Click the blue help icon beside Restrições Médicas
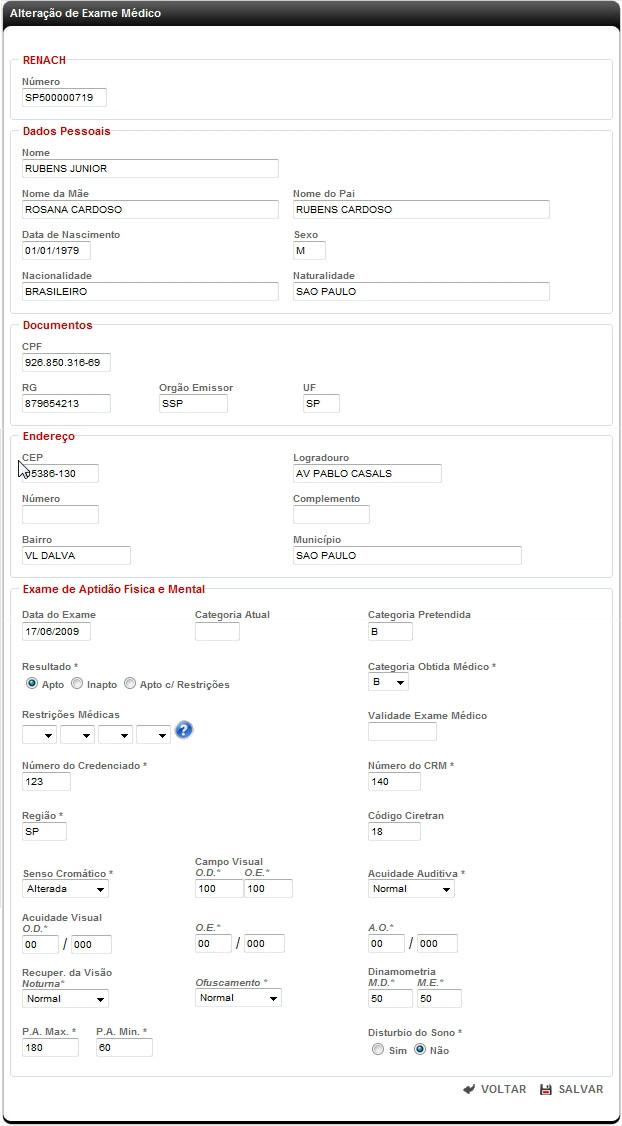Viewport: 622px width, 1126px height. coord(183,730)
